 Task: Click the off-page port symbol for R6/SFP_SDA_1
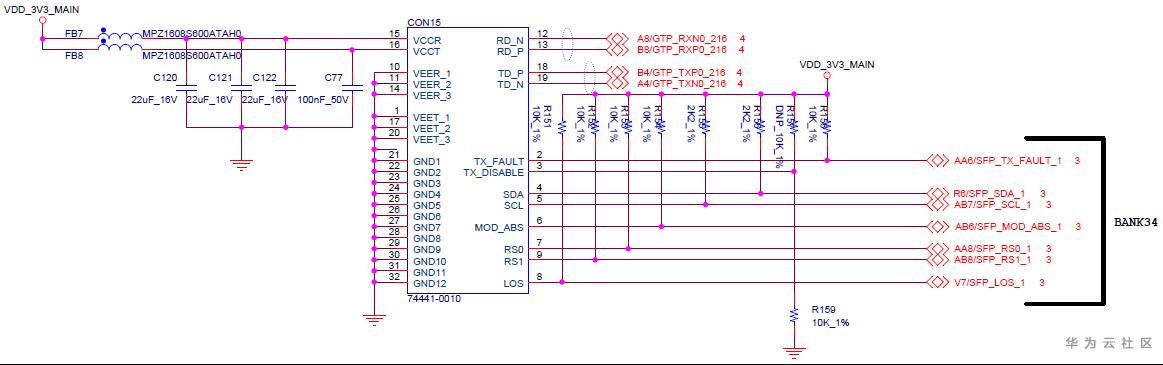tap(938, 193)
